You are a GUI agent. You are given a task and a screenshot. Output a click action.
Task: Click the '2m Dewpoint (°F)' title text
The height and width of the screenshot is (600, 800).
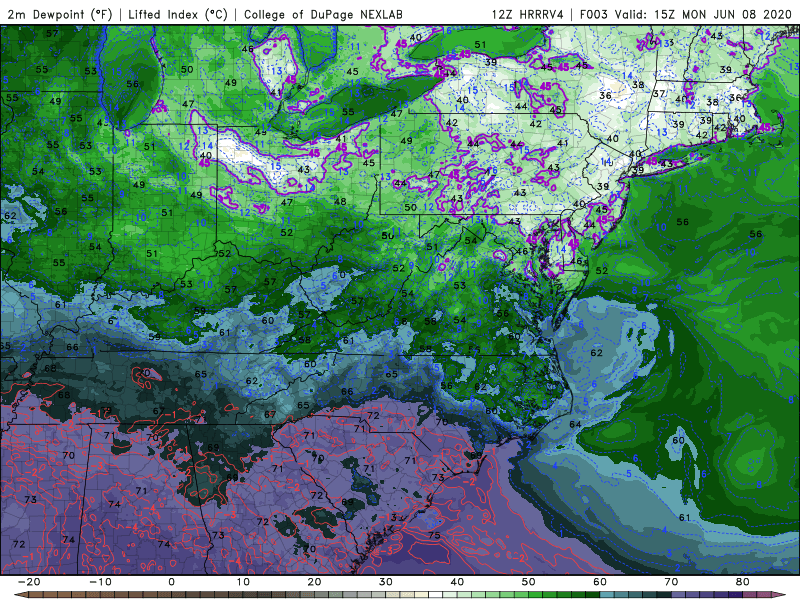(x=59, y=14)
